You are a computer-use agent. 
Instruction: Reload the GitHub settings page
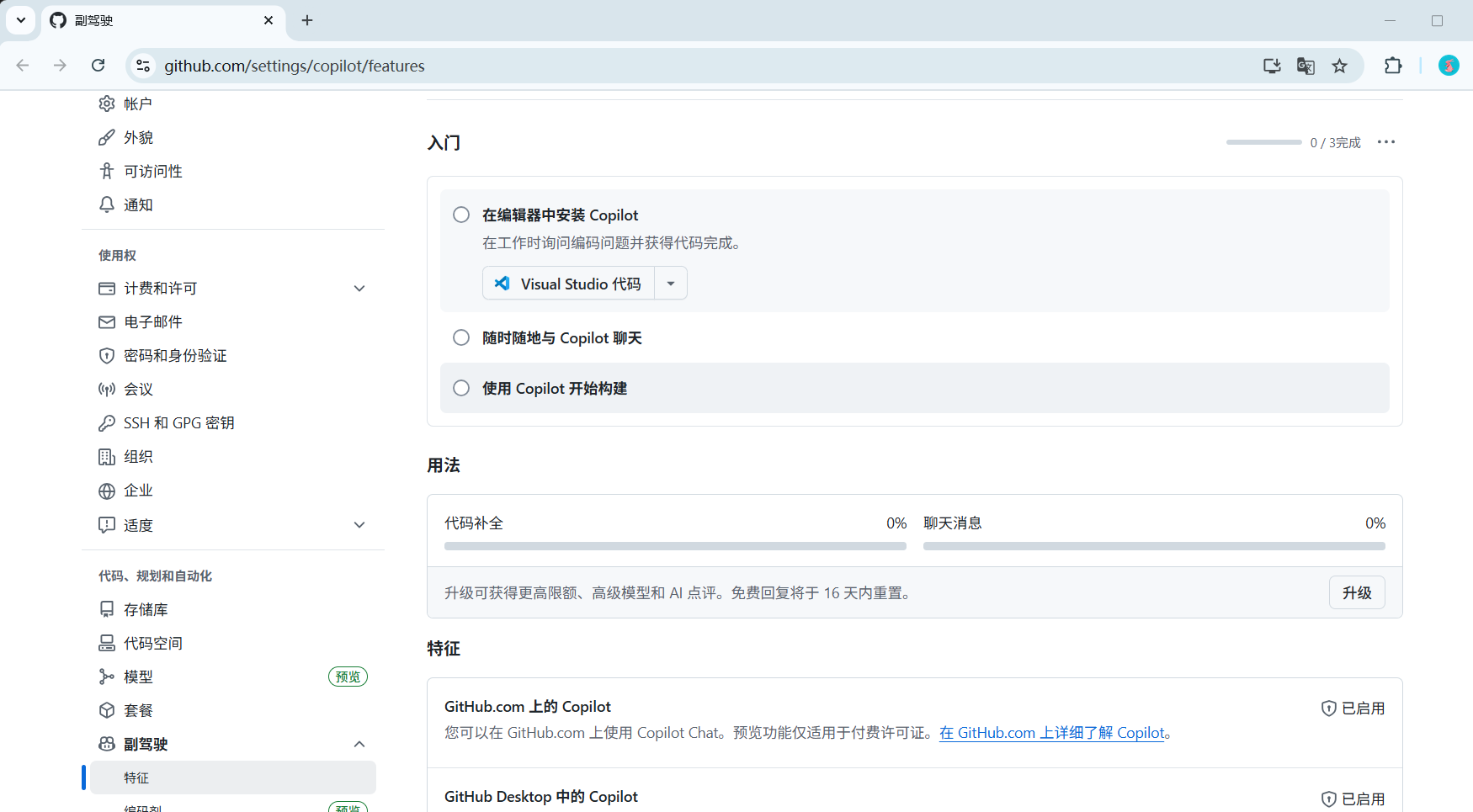[98, 66]
